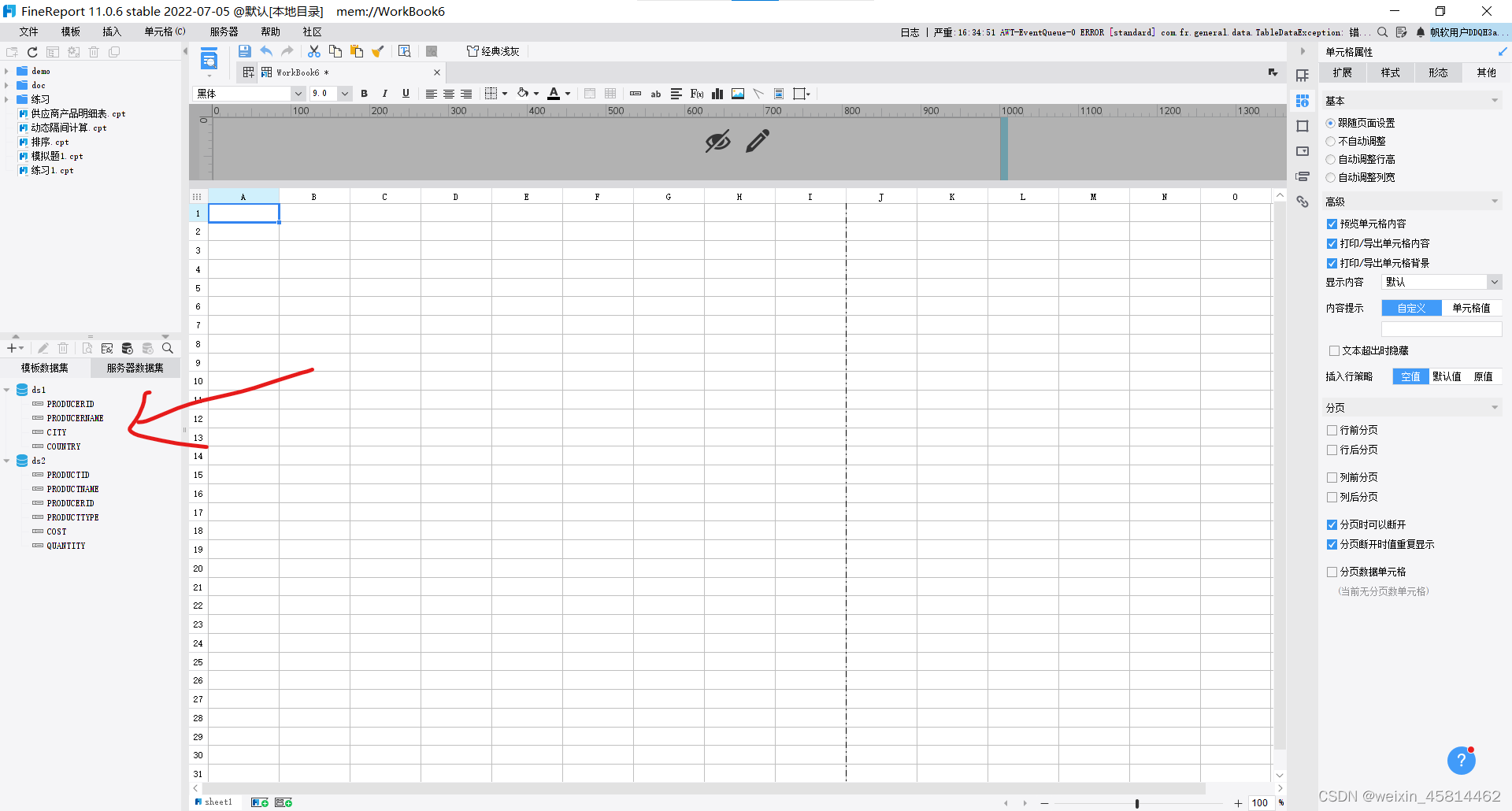The height and width of the screenshot is (811, 1512).
Task: Open the 插入 menu
Action: coord(112,31)
